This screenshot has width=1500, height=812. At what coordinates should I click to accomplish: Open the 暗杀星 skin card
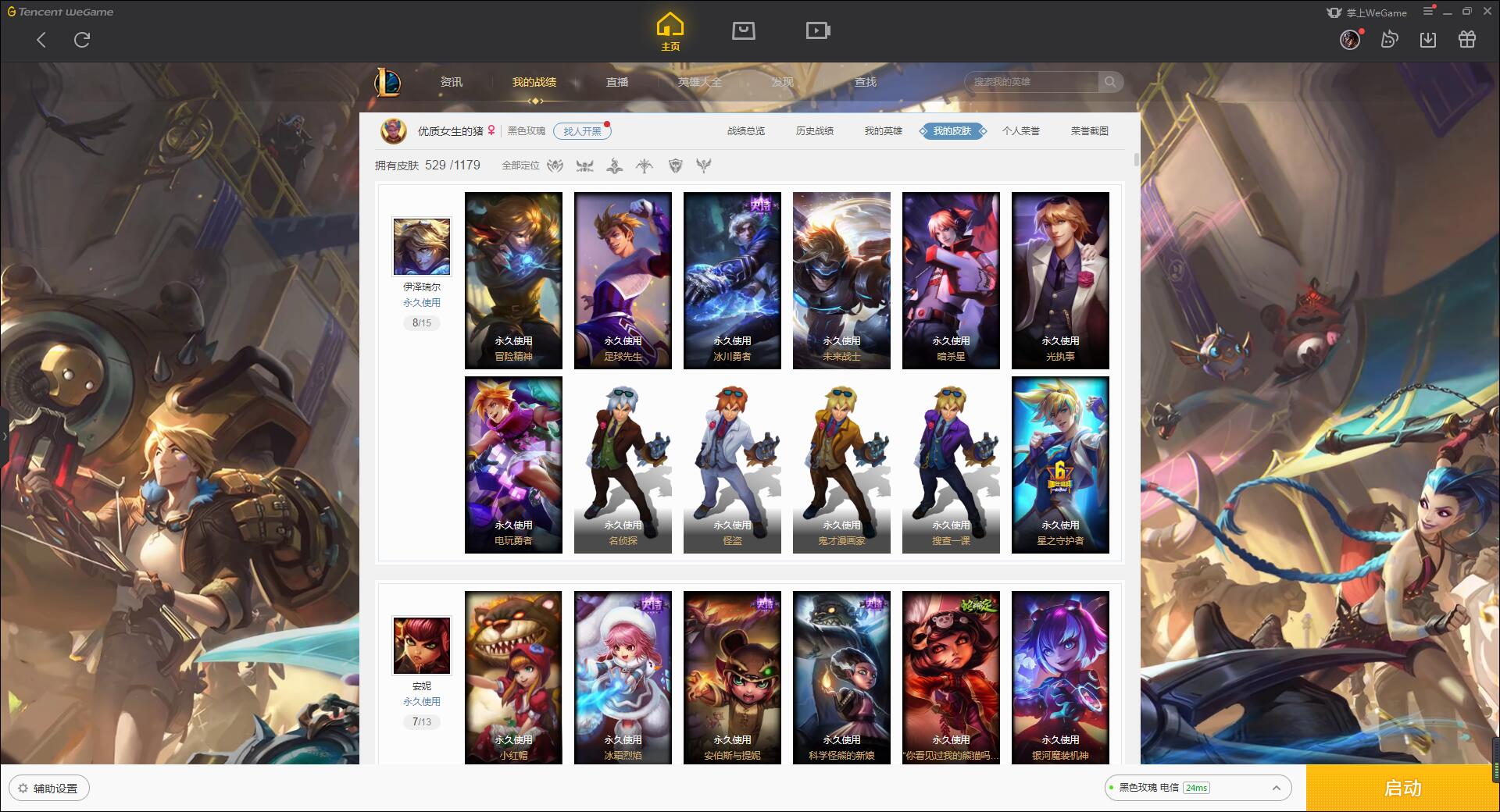pyautogui.click(x=951, y=280)
